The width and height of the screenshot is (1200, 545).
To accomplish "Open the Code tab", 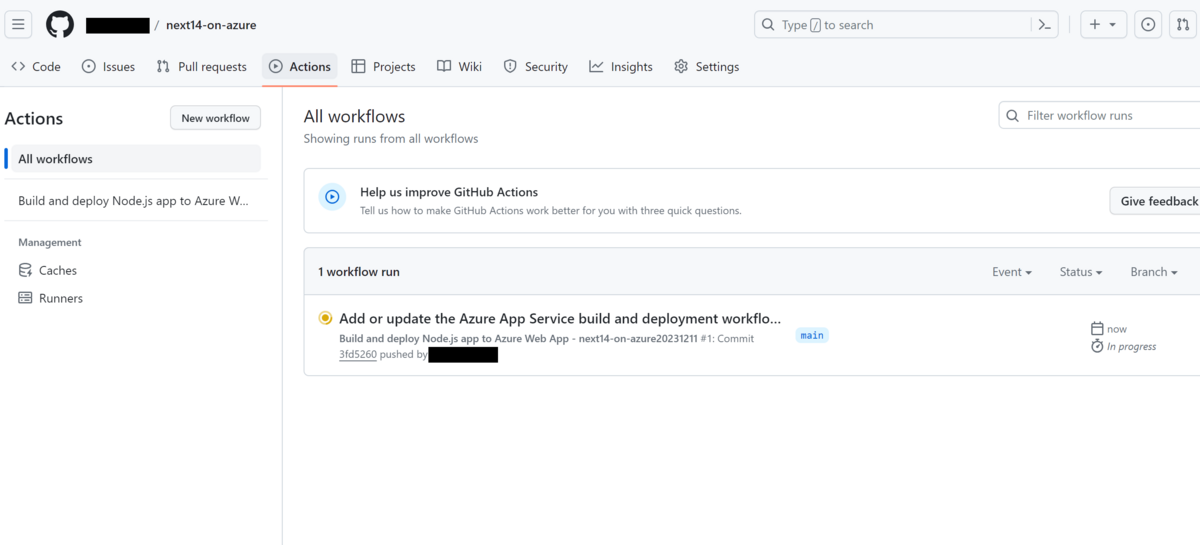I will pos(36,67).
